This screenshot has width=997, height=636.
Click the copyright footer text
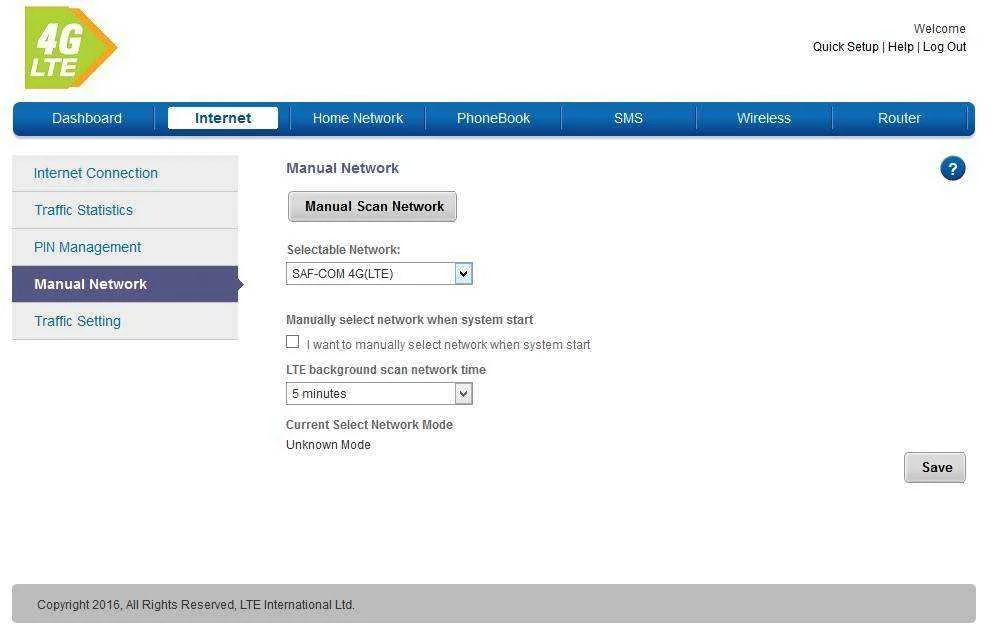[x=196, y=604]
